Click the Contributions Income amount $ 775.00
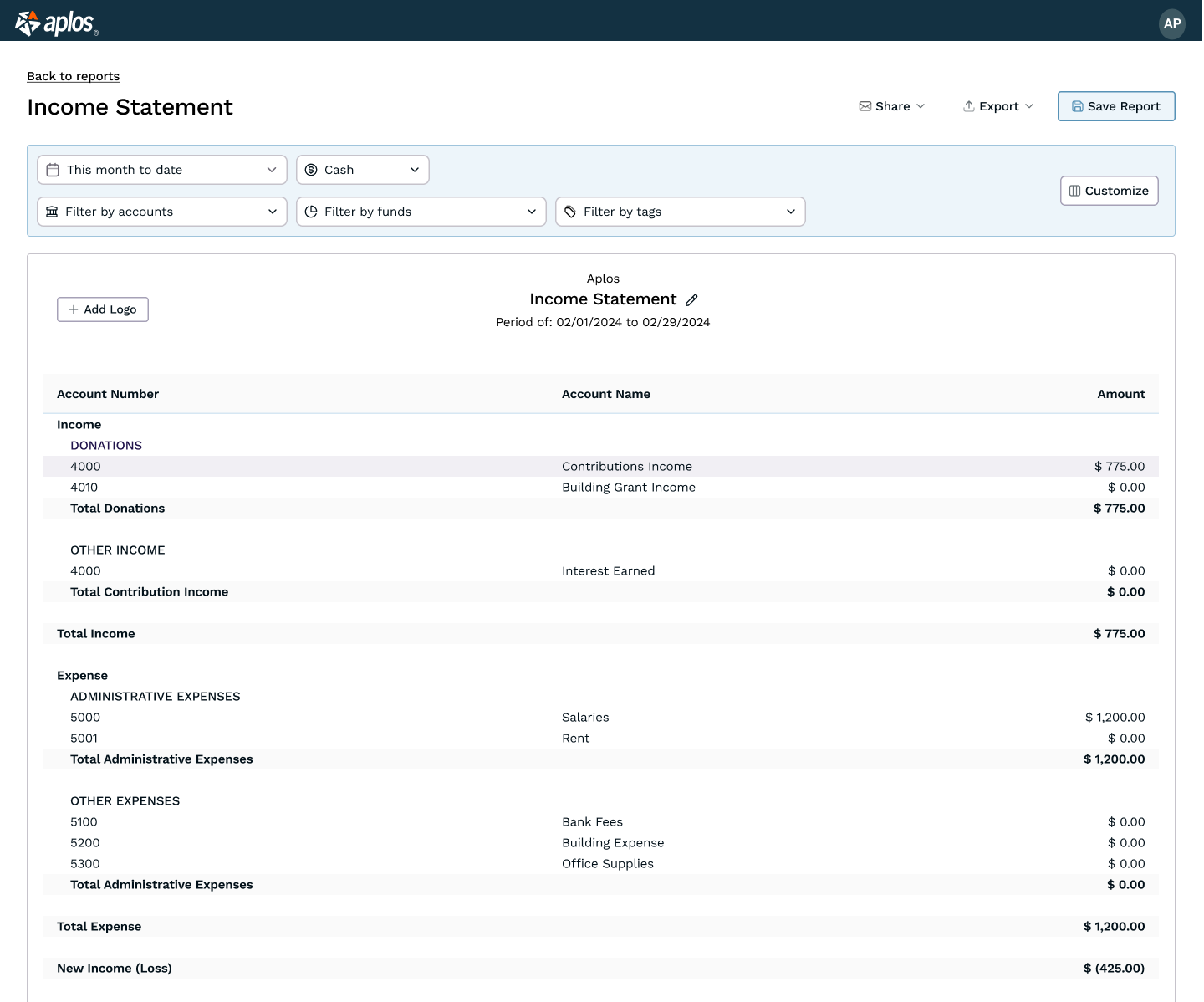 tap(1120, 467)
